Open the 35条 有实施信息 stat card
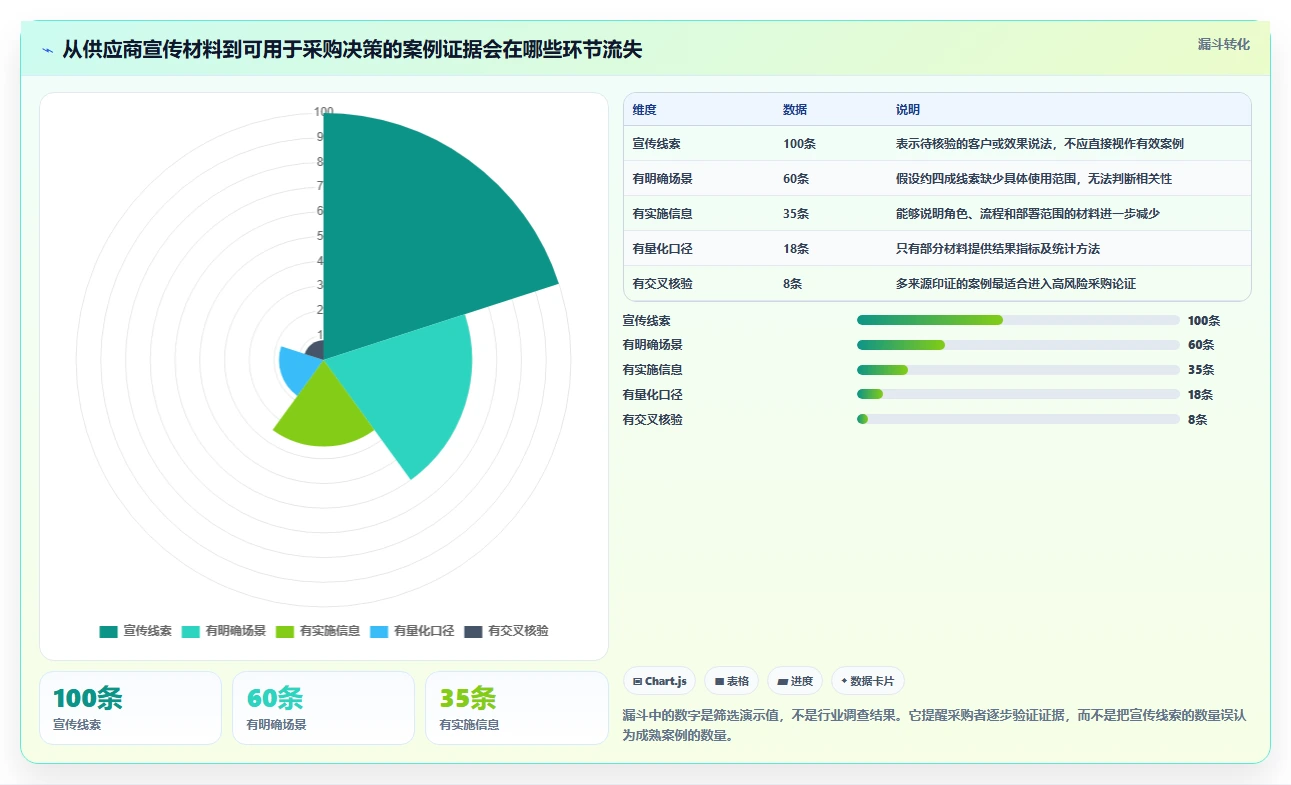The width and height of the screenshot is (1291, 785). coord(517,708)
